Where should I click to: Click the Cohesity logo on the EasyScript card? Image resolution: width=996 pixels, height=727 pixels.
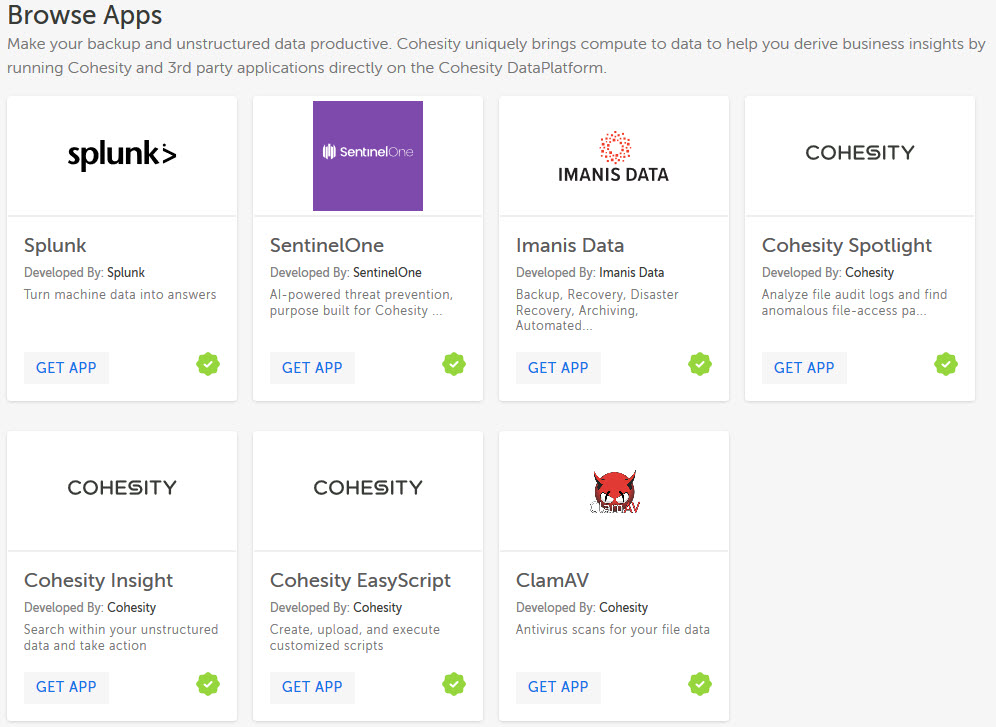368,488
